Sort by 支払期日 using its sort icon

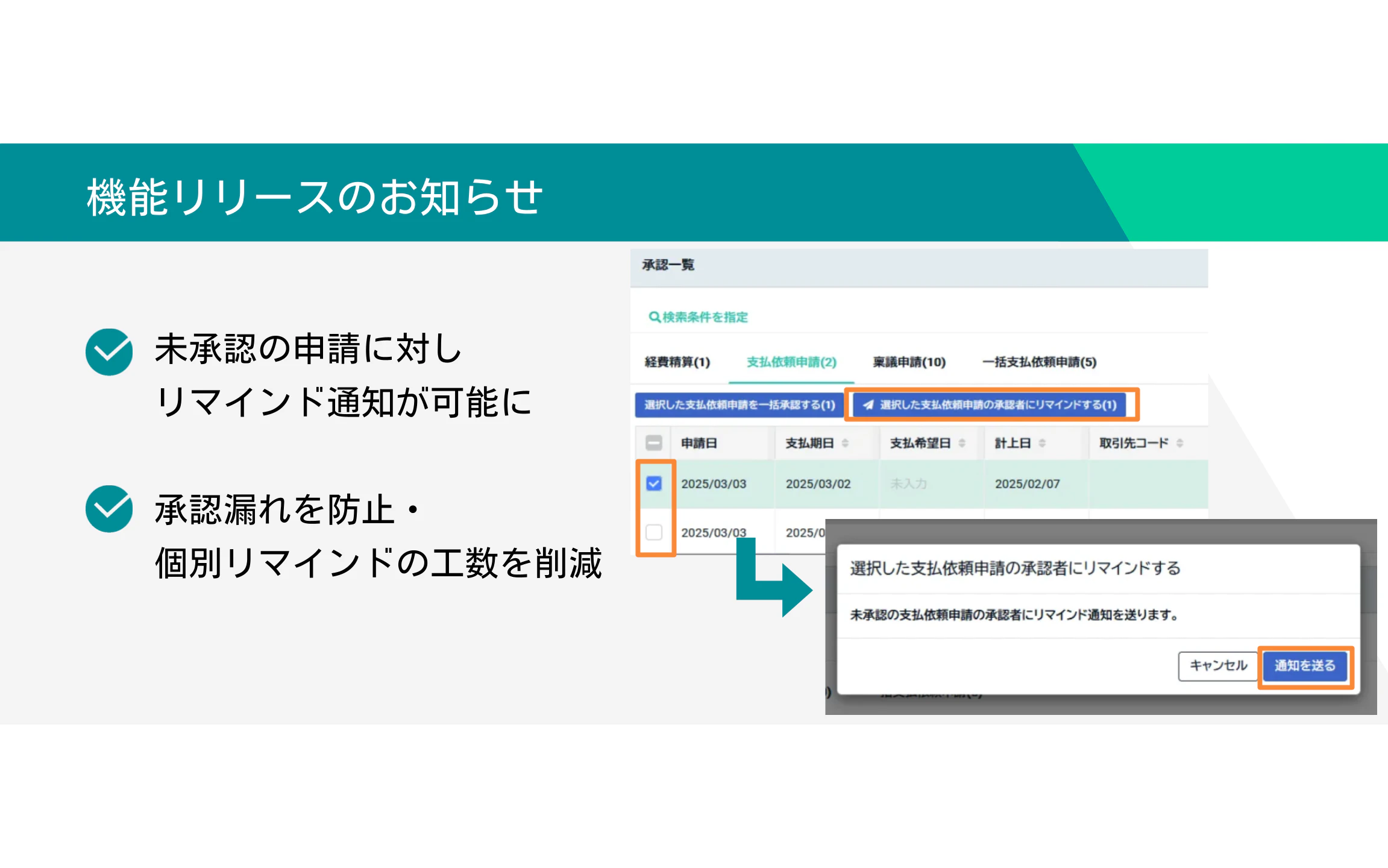[x=845, y=443]
